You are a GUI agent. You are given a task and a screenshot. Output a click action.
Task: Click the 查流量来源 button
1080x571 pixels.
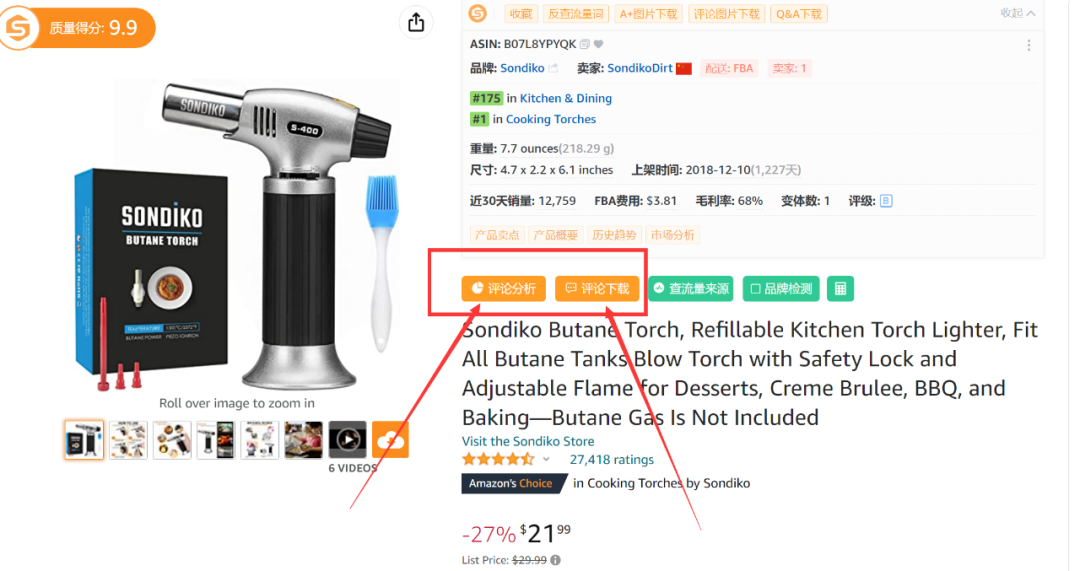coord(691,289)
